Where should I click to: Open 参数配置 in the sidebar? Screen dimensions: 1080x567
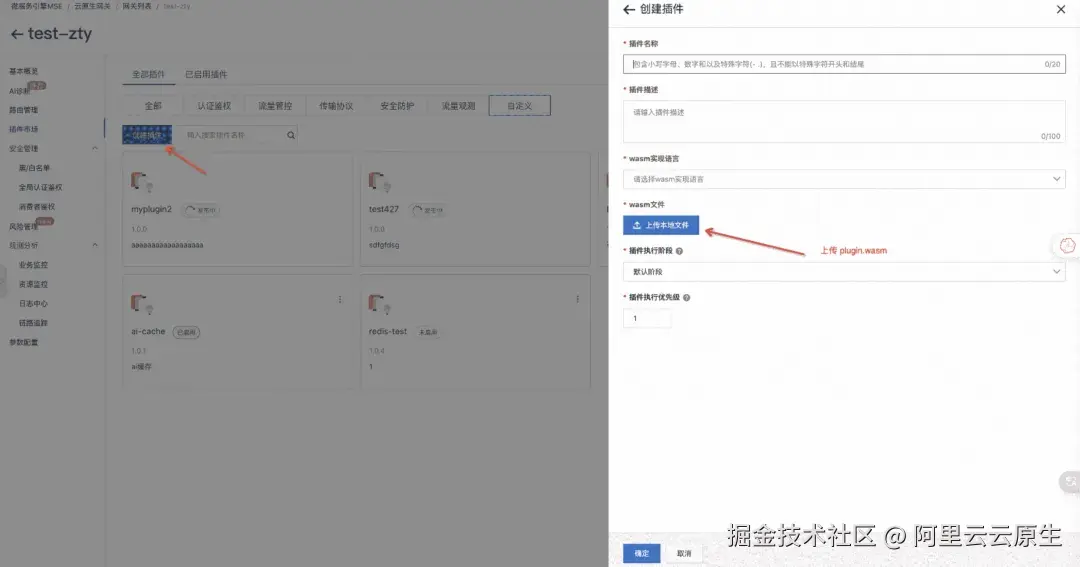[x=23, y=342]
